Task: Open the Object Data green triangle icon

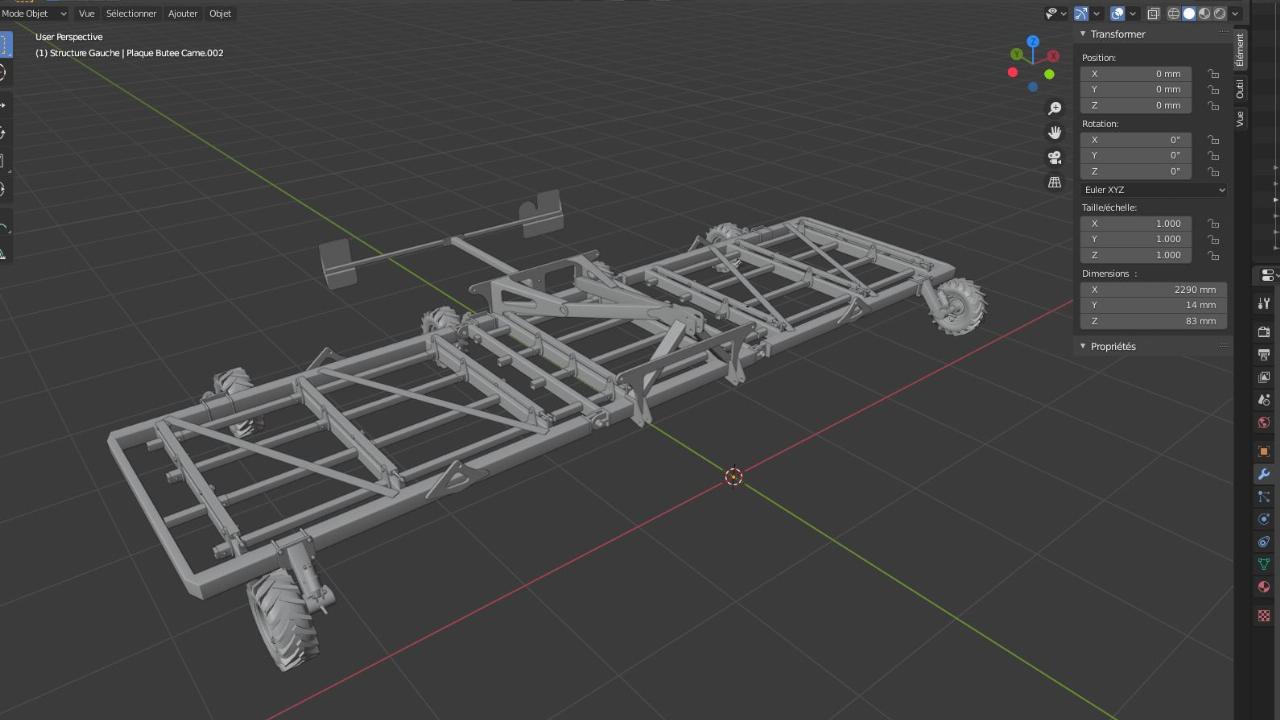Action: point(1264,564)
